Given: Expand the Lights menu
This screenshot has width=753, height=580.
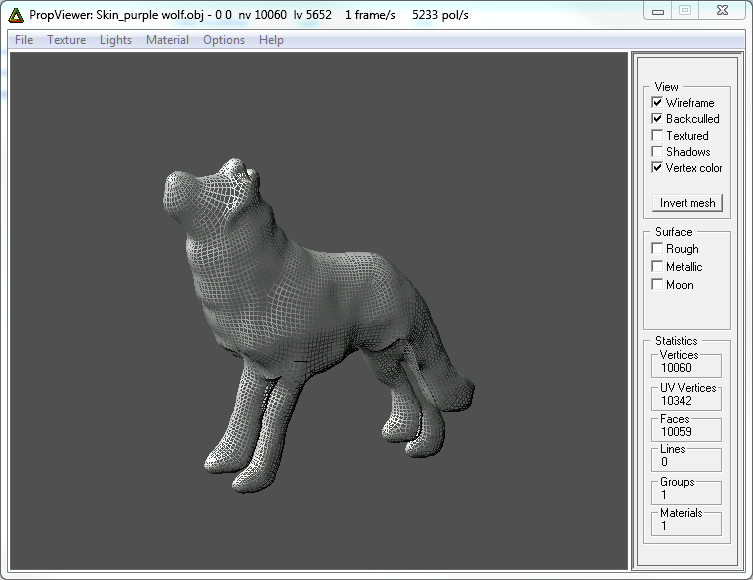Looking at the screenshot, I should [115, 40].
